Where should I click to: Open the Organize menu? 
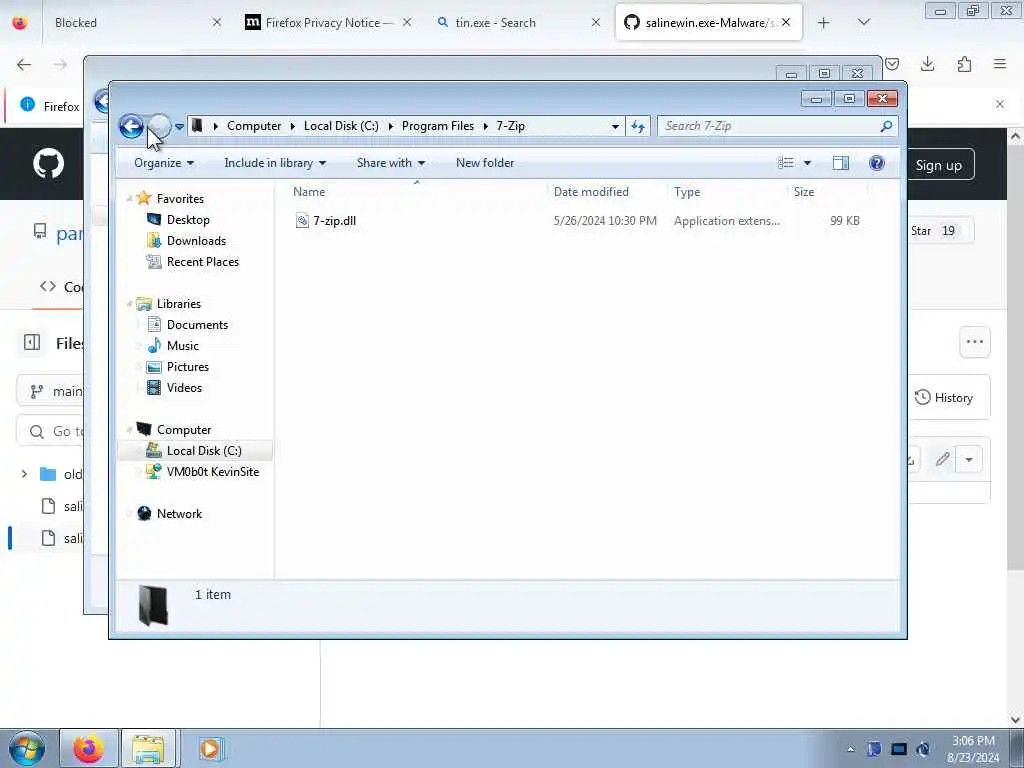tap(164, 163)
